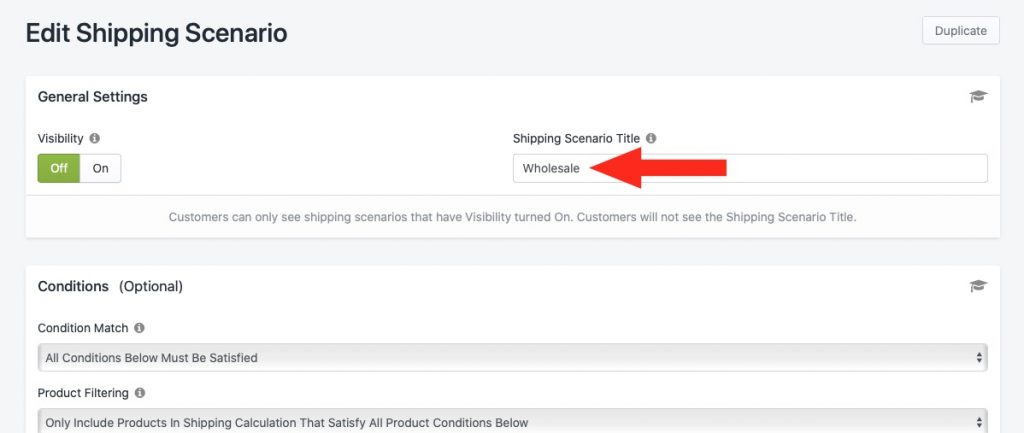Click the Shipping Scenario Title input field

pyautogui.click(x=750, y=168)
